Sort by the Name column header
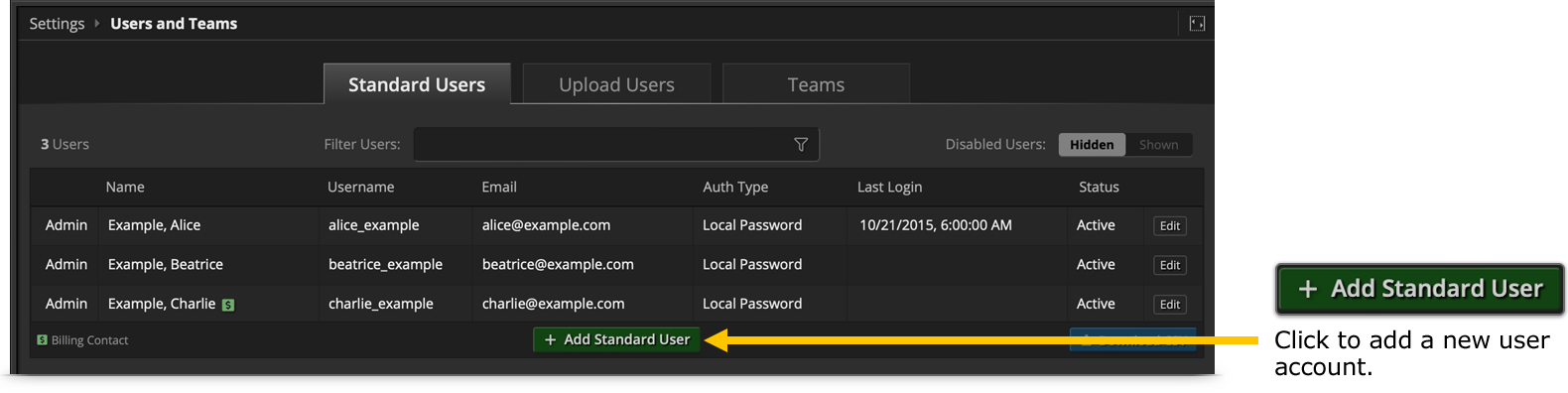1568x393 pixels. point(125,187)
